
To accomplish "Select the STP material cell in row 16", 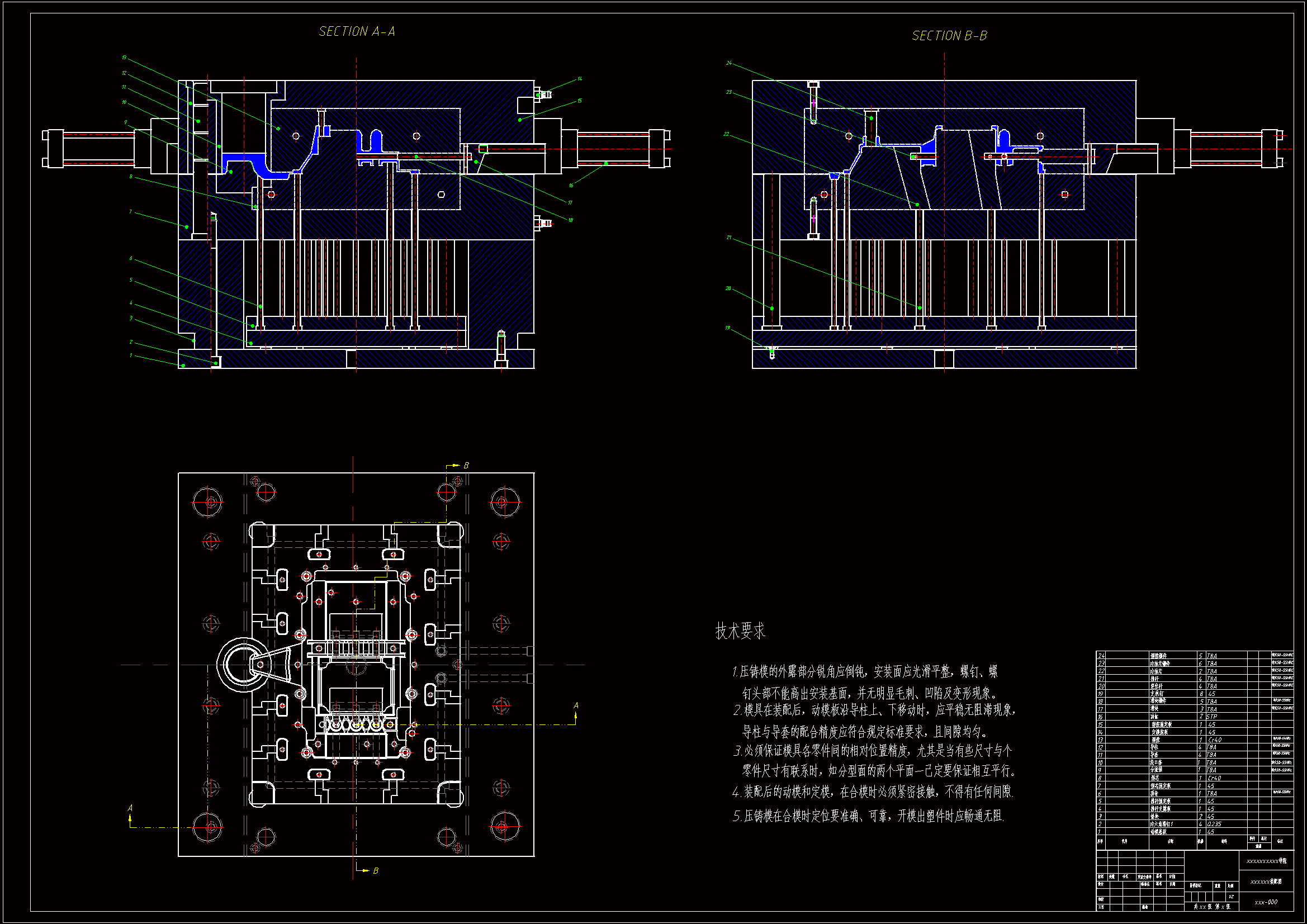I will 1211,717.
